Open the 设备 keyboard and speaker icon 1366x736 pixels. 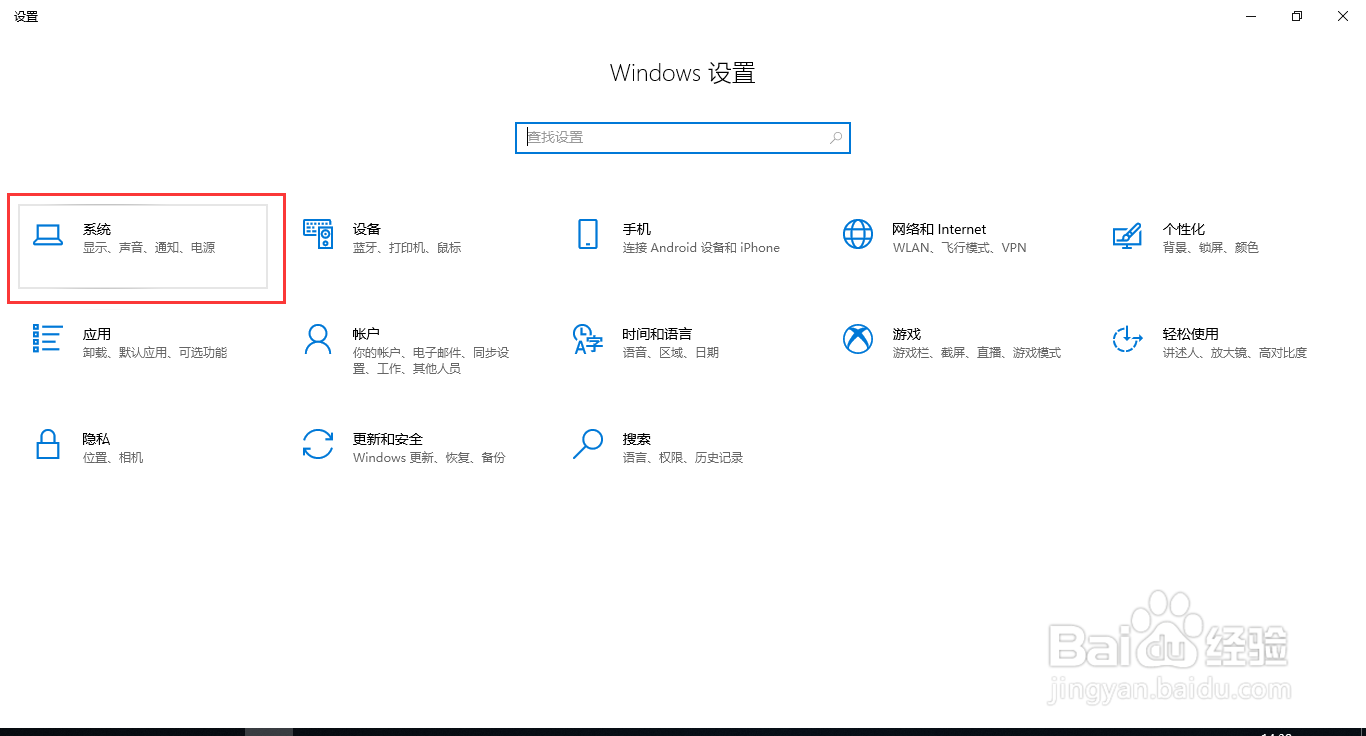click(318, 235)
